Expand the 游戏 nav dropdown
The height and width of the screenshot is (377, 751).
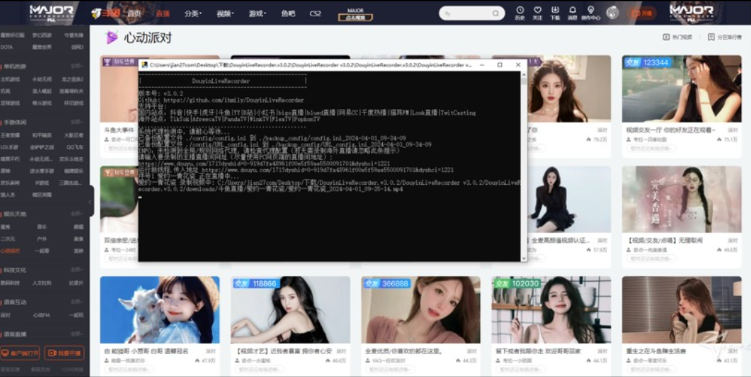(x=257, y=13)
